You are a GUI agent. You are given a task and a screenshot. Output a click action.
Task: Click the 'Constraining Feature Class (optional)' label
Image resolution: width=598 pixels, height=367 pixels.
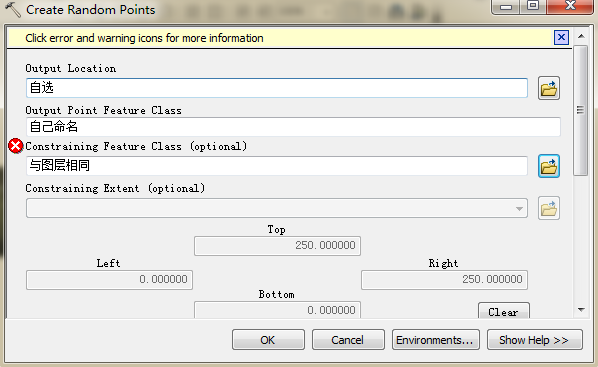click(136, 146)
